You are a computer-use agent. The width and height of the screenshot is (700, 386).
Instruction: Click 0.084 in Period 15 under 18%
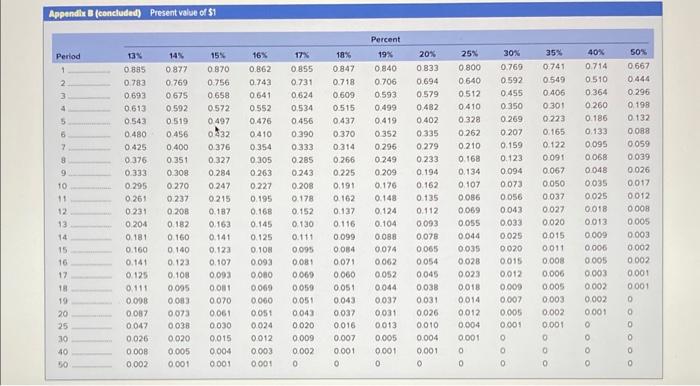[x=344, y=249]
